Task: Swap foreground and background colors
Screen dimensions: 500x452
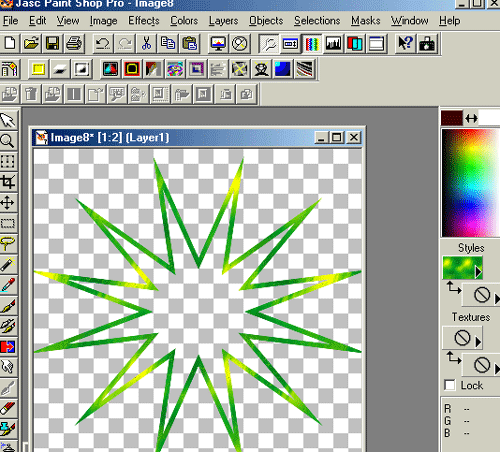Action: [471, 118]
